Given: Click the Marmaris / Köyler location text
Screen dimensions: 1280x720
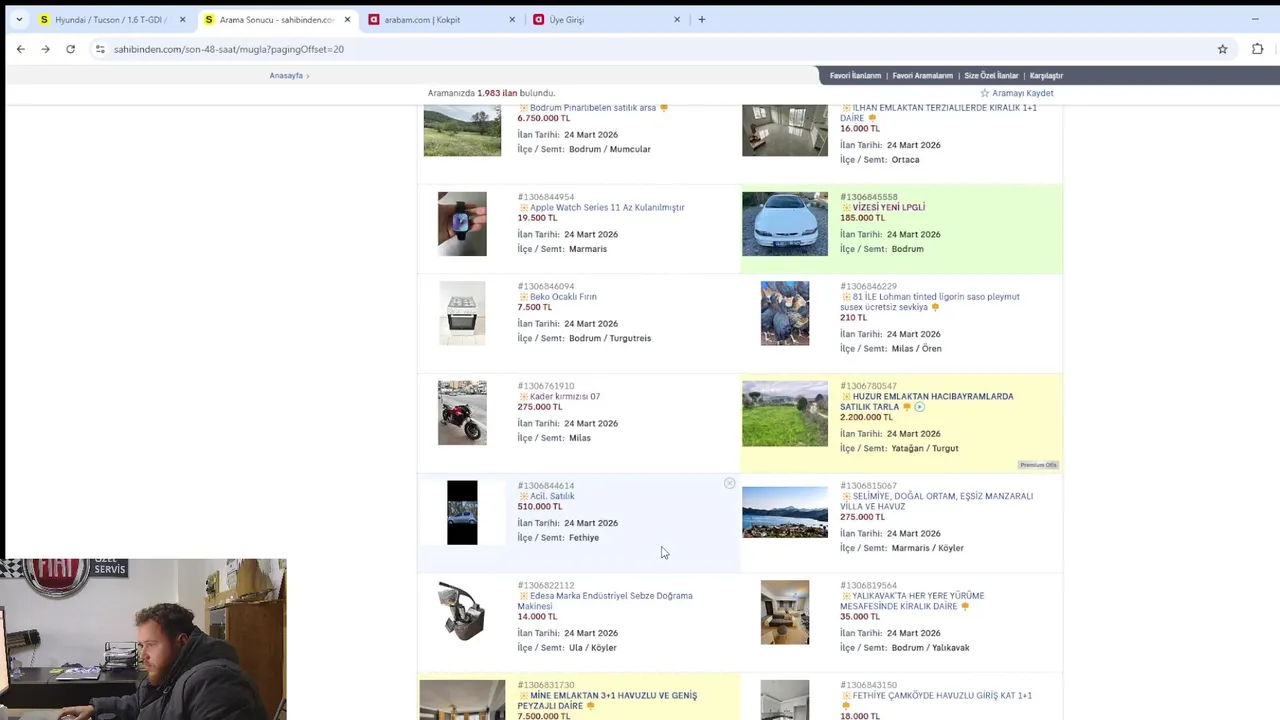Looking at the screenshot, I should 927,548.
